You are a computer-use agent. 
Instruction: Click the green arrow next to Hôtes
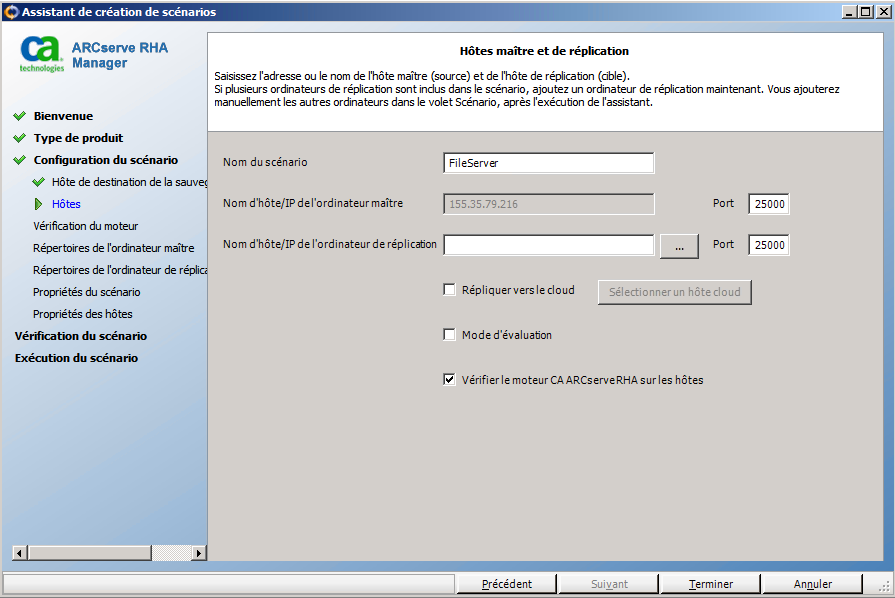click(38, 204)
